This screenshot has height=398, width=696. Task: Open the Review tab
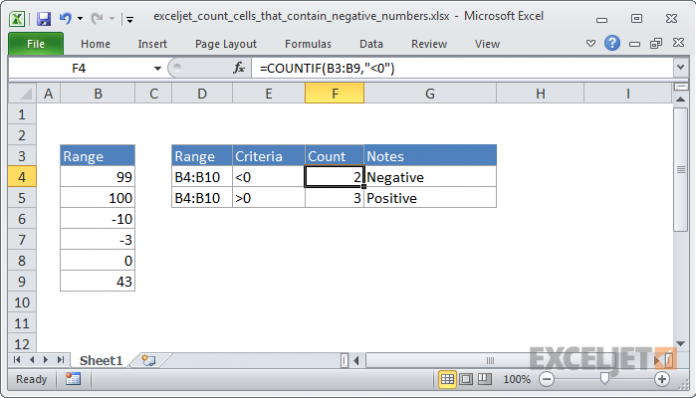pos(429,44)
